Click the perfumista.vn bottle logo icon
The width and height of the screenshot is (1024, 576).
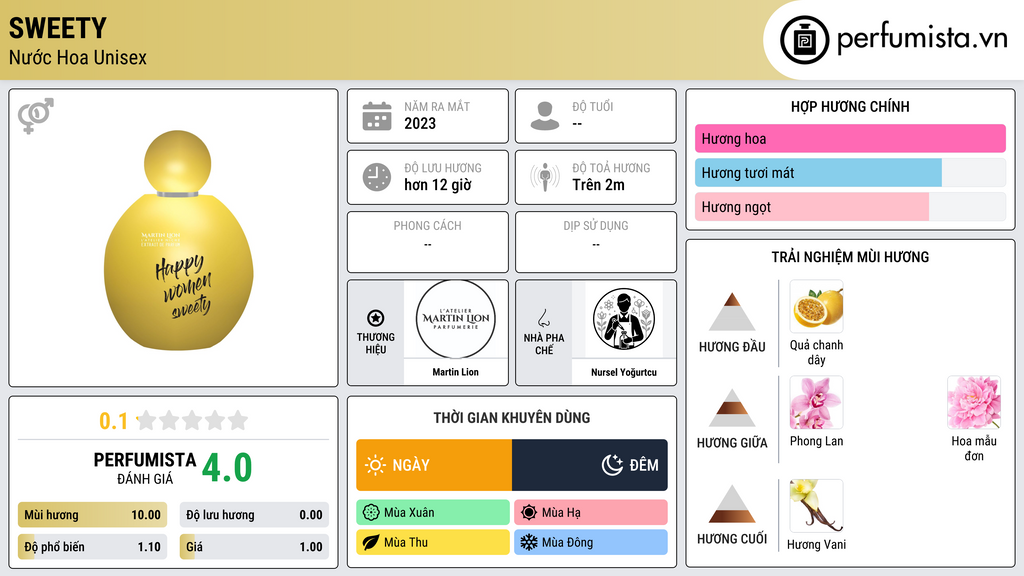click(x=804, y=40)
